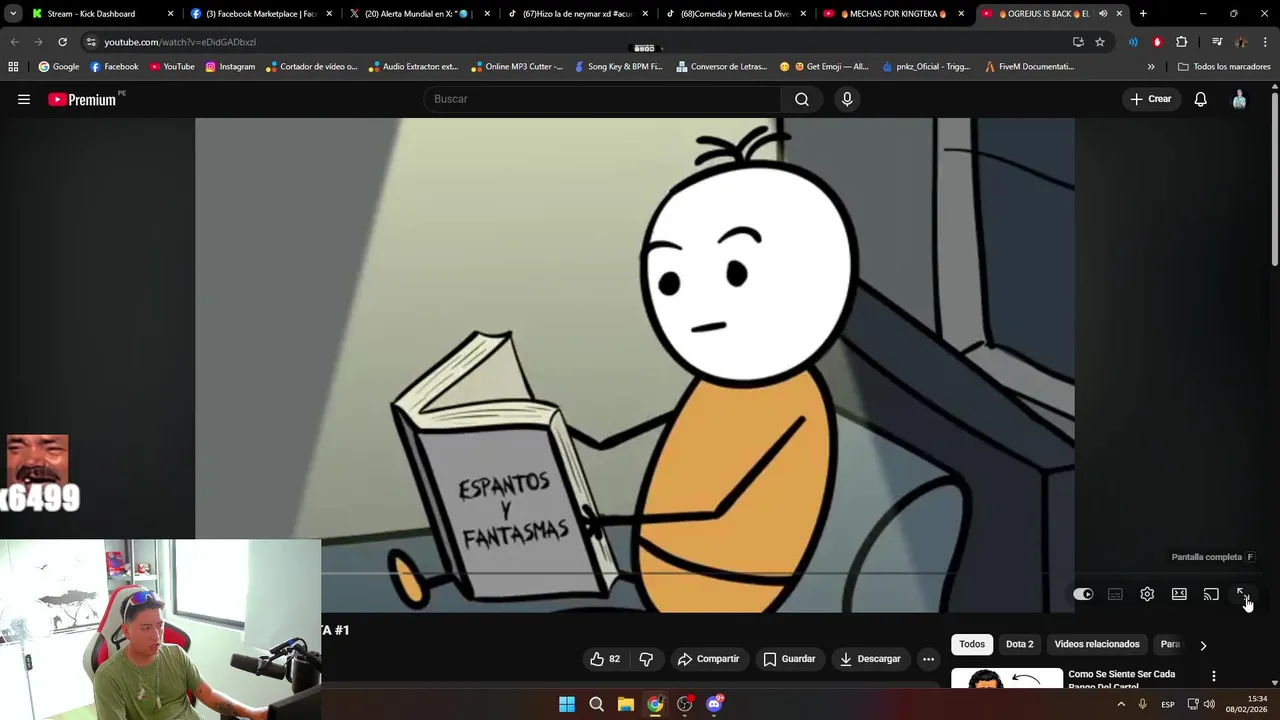The height and width of the screenshot is (720, 1280).
Task: Open Online MP3 Cutter bookmark
Action: (517, 67)
